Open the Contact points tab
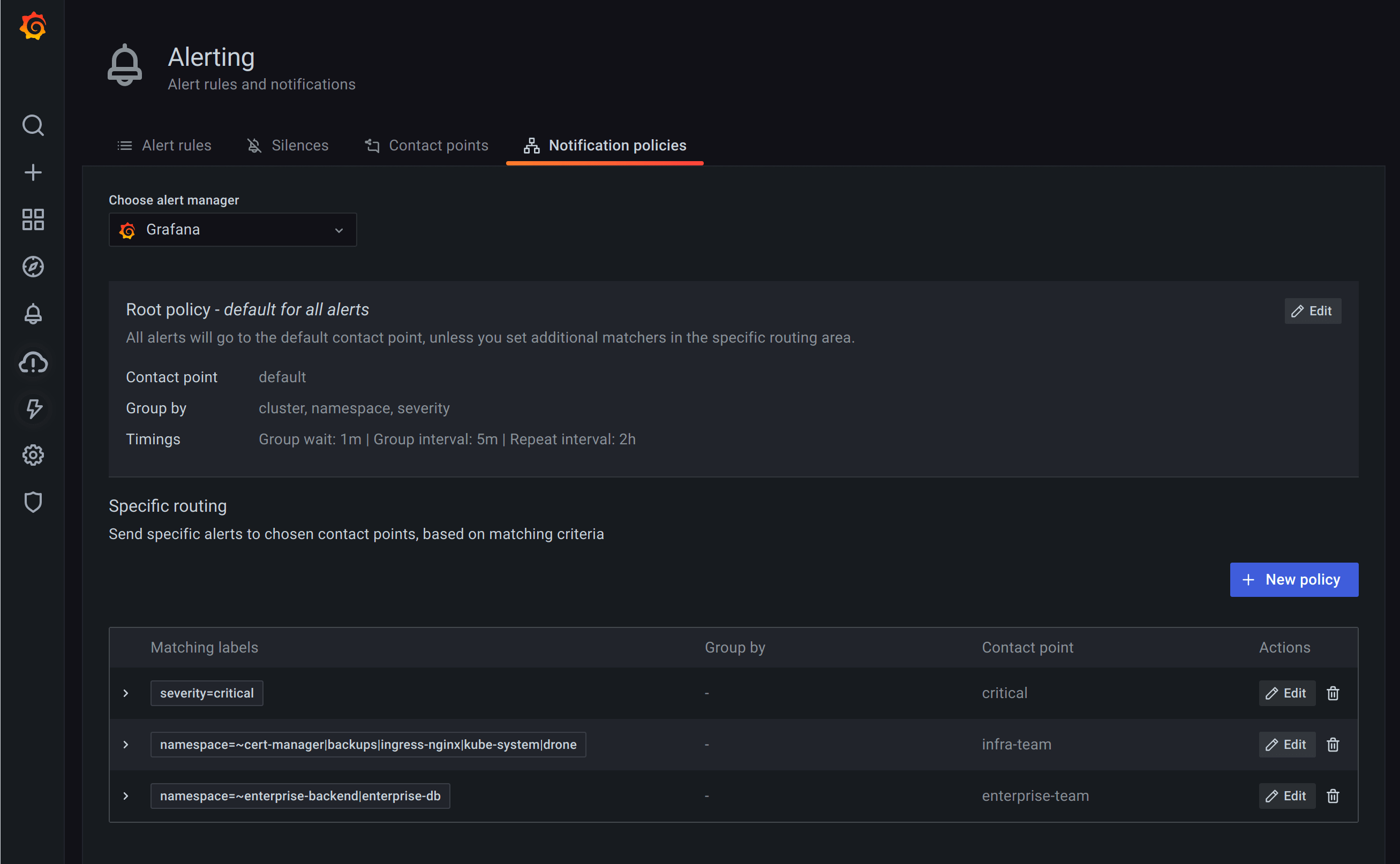Image resolution: width=1400 pixels, height=864 pixels. pyautogui.click(x=438, y=145)
